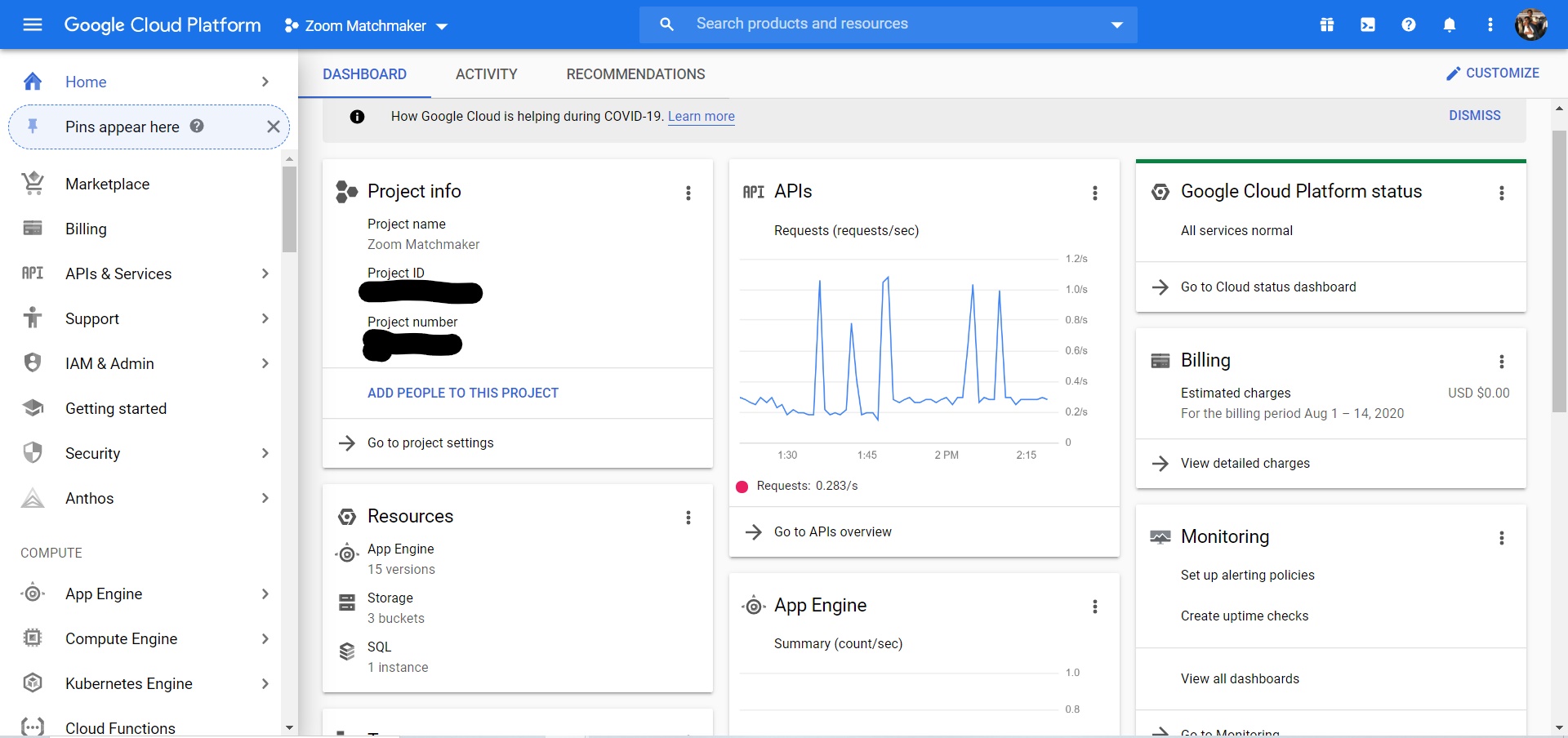1568x738 pixels.
Task: Open Project info card options menu
Action: click(688, 193)
